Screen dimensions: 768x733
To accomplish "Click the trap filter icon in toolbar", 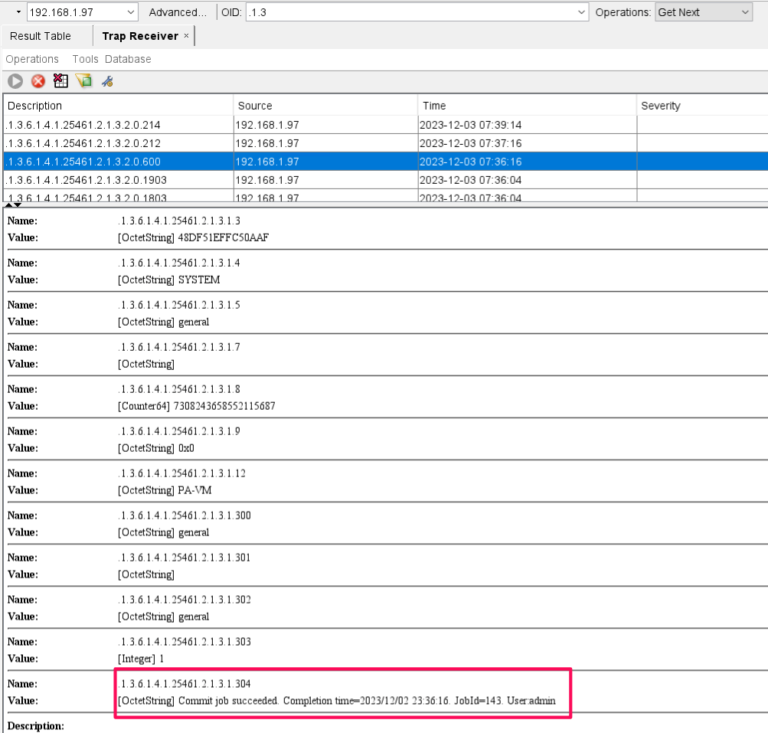I will (x=84, y=81).
